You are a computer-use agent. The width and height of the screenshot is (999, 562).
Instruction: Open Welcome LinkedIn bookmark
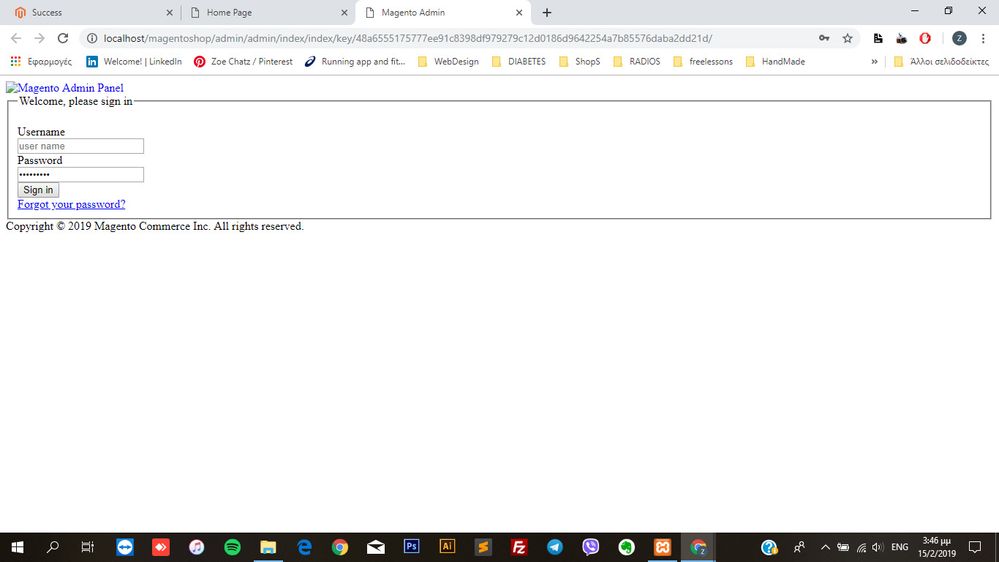coord(134,61)
